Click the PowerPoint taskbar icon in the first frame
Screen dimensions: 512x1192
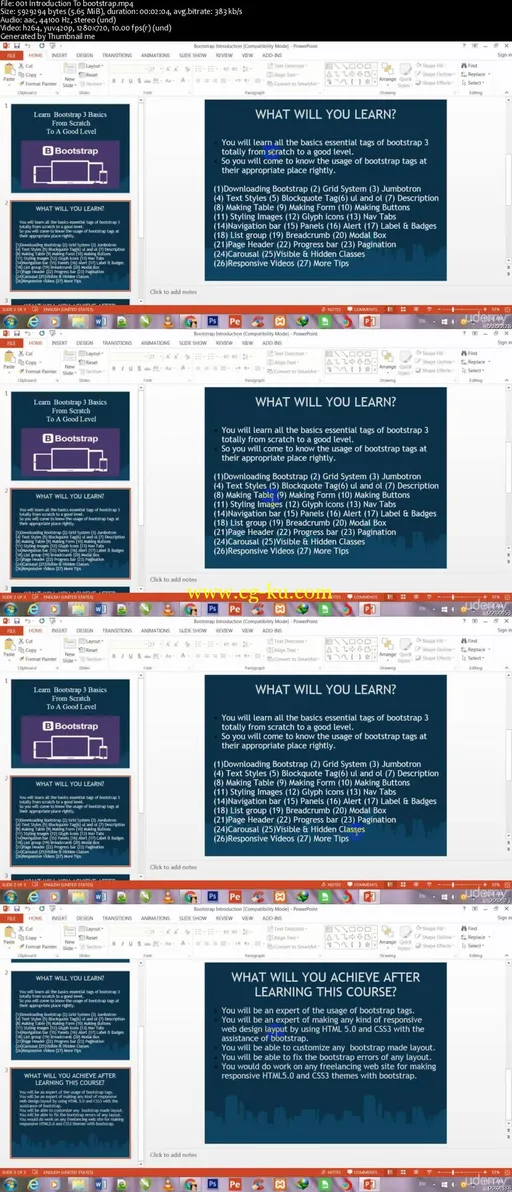(x=369, y=322)
